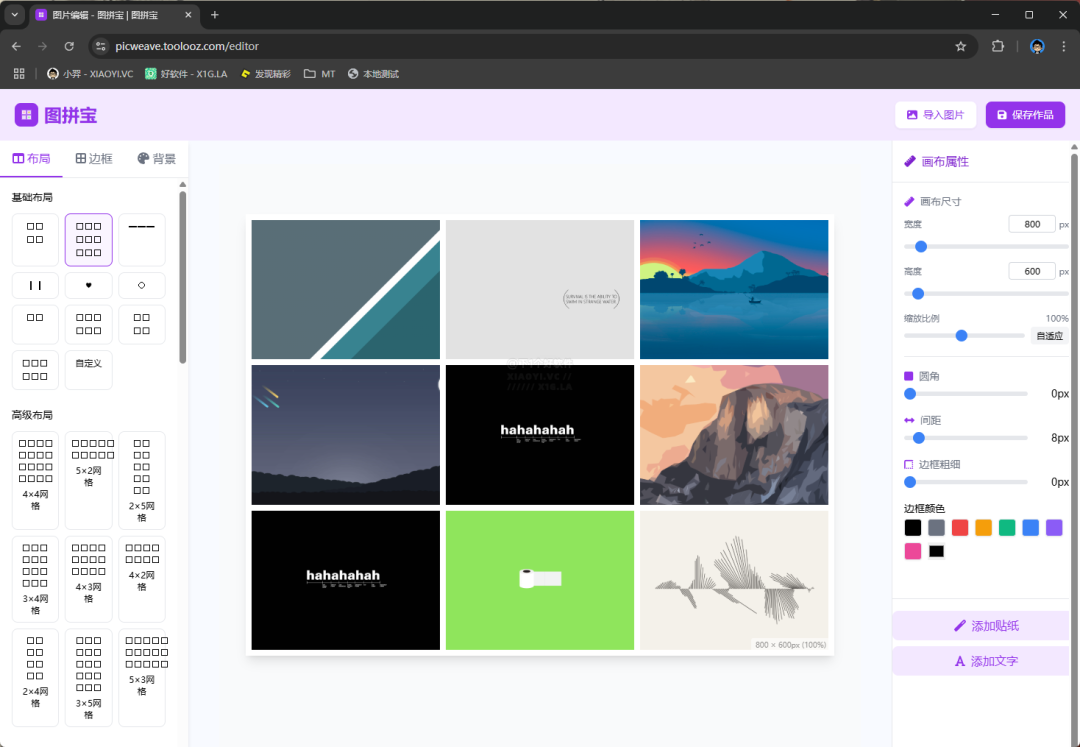Select the 3×3 grid layout icon

pos(89,240)
